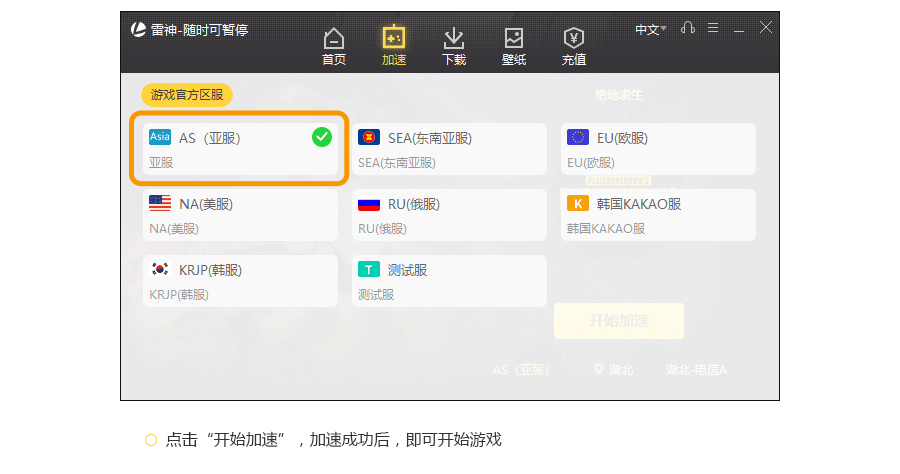900x474 pixels.
Task: Select the 测试服 test server
Action: pyautogui.click(x=449, y=281)
